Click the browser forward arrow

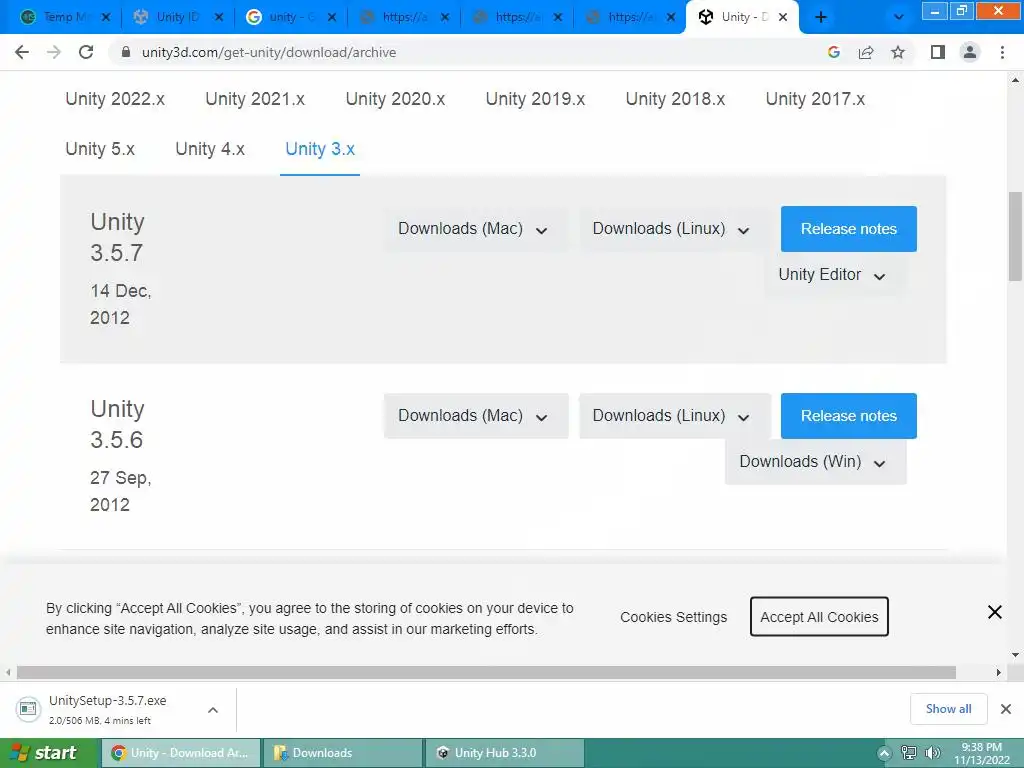[x=54, y=52]
